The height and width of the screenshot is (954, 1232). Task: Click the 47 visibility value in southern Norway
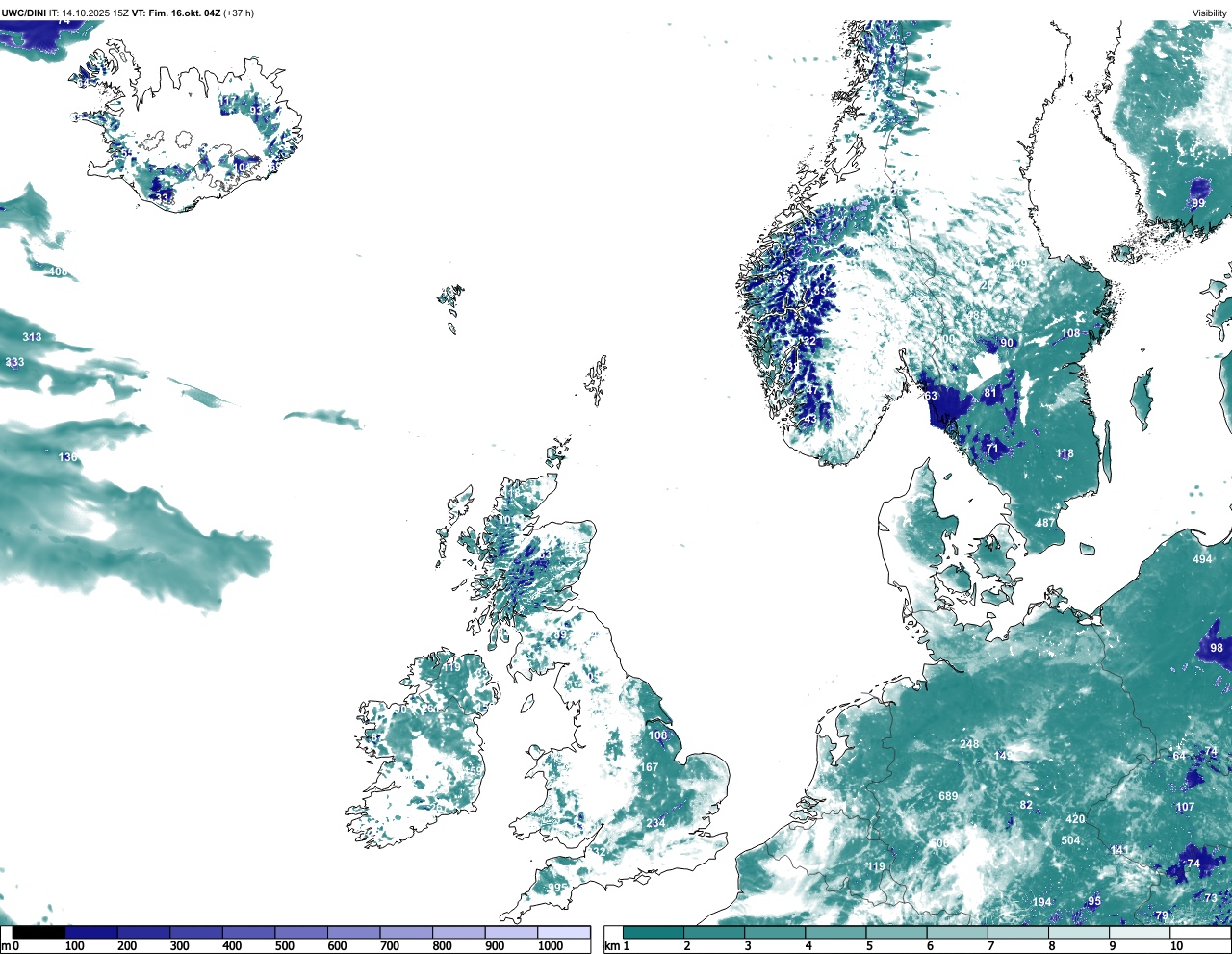click(811, 389)
